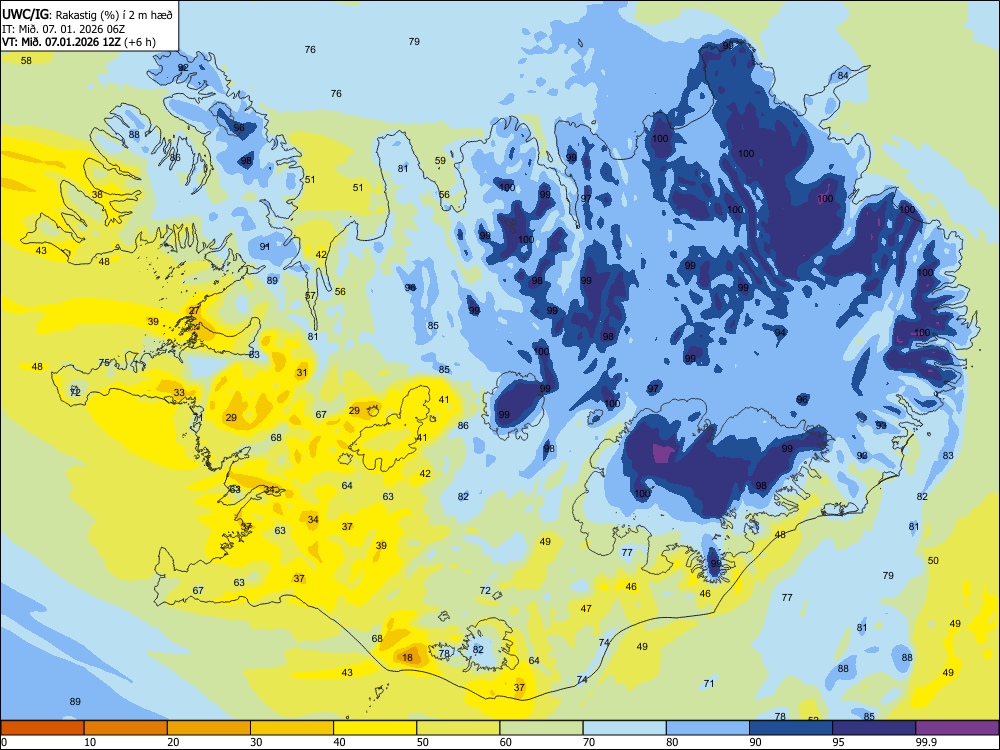Select the light green 60–70 legend swatch
The height and width of the screenshot is (750, 1000).
click(x=541, y=728)
